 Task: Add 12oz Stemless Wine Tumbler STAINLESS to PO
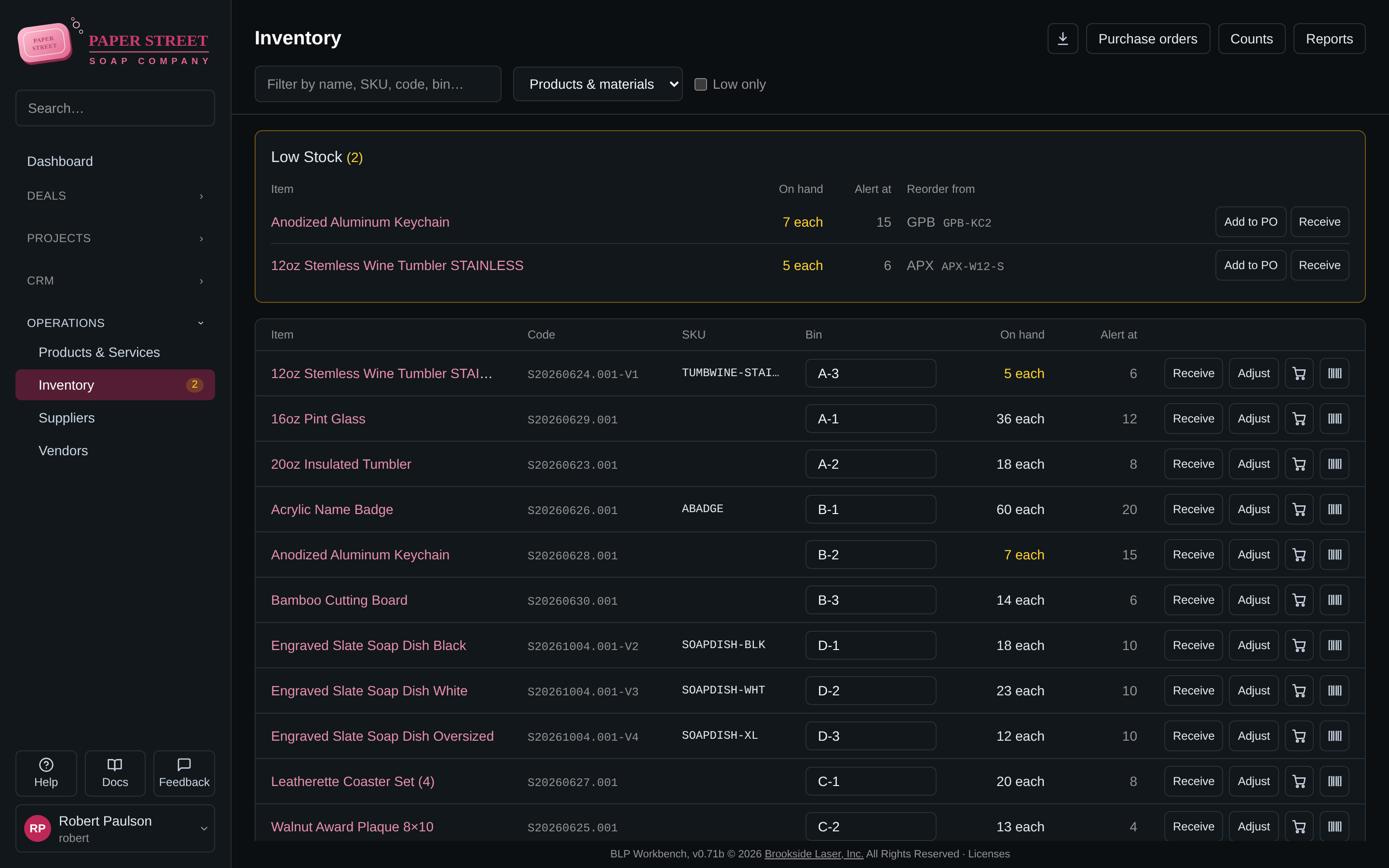(x=1251, y=265)
